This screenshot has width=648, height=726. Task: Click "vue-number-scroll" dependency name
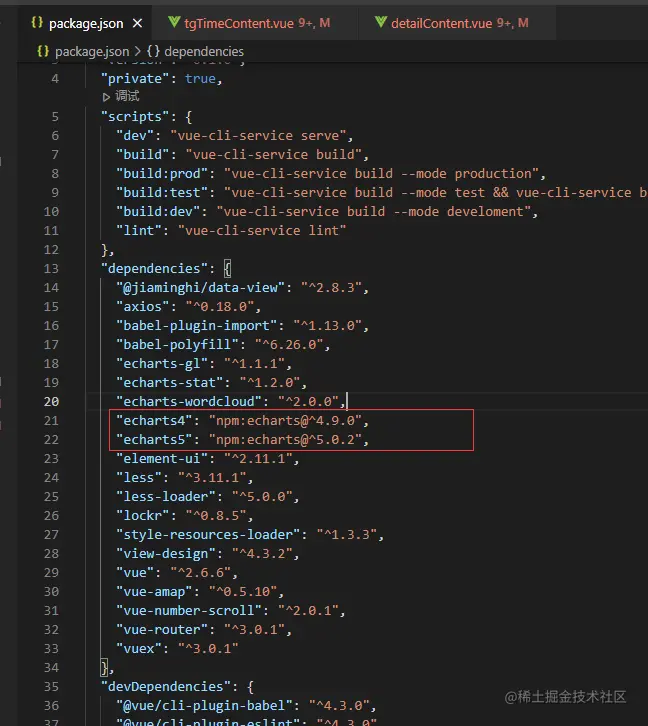pos(189,610)
